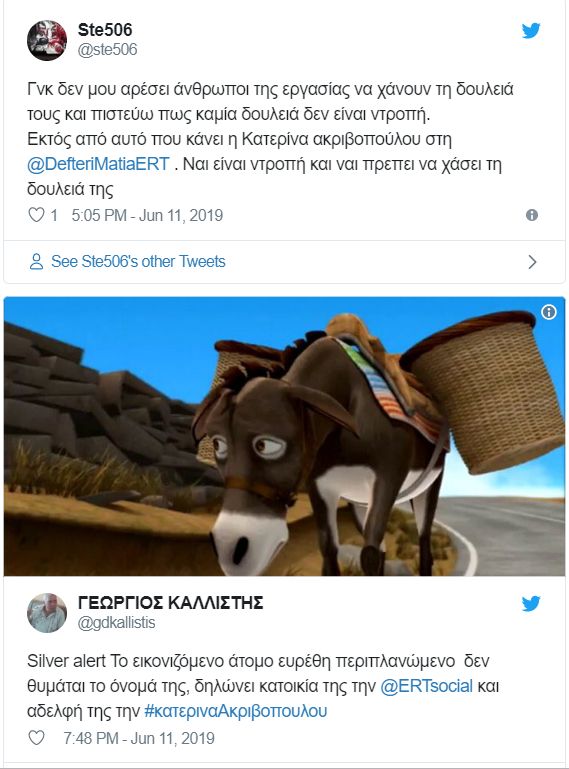Like Ste506's tweet with the heart icon

click(x=36, y=215)
